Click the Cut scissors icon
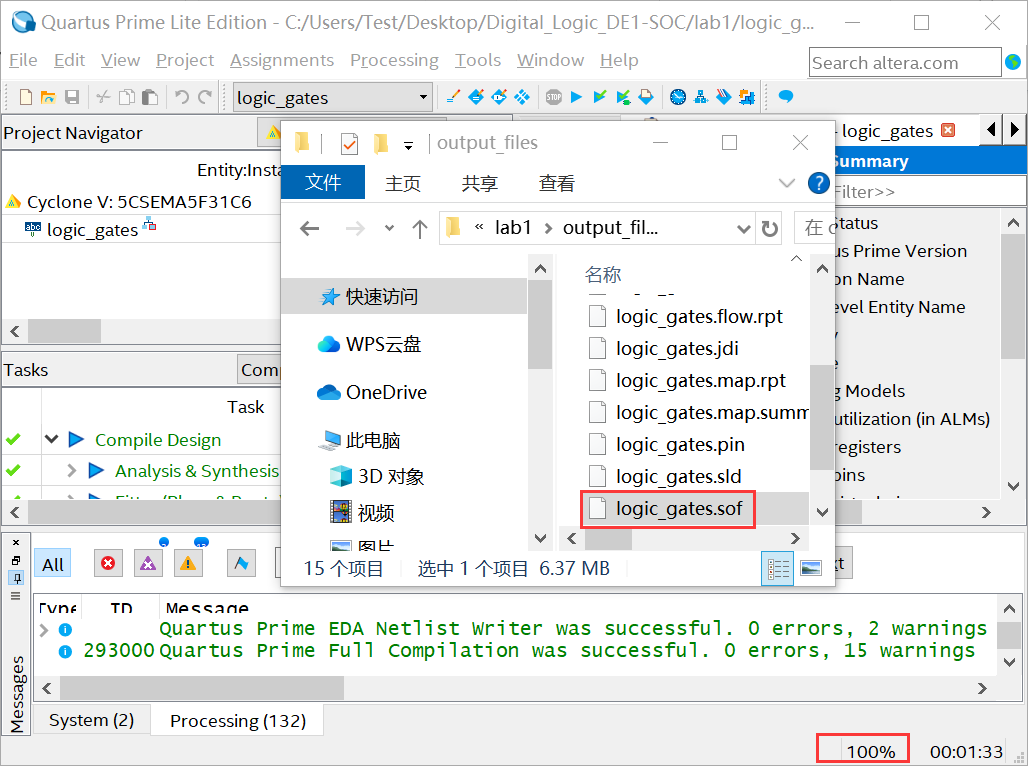The width and height of the screenshot is (1028, 766). 104,97
